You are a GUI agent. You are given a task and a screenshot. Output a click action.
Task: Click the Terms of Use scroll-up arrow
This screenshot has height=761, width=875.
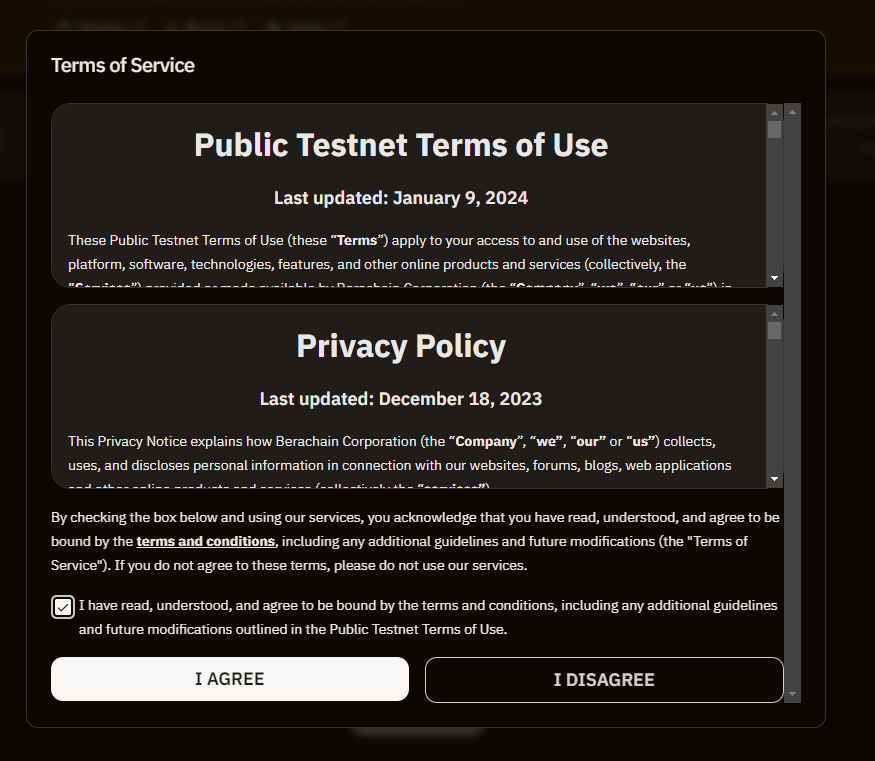774,113
